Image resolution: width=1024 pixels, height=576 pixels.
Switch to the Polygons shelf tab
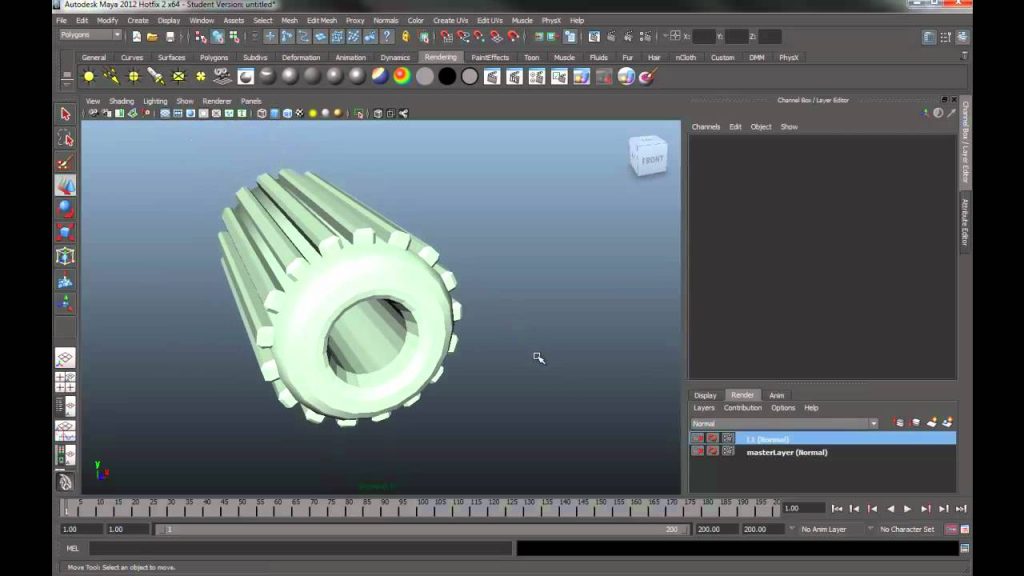[214, 57]
